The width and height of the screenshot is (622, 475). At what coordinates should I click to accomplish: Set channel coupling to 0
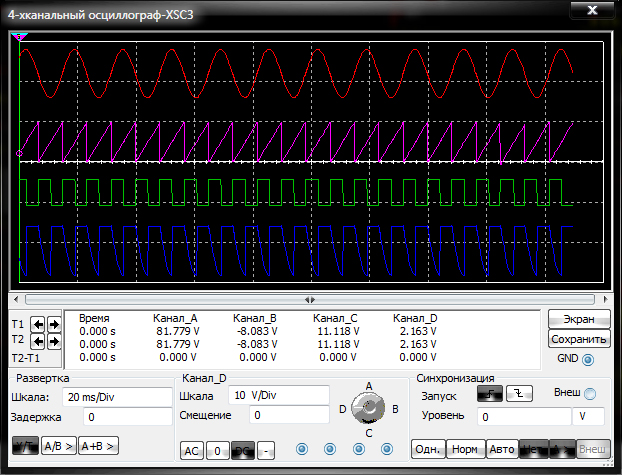click(x=217, y=451)
